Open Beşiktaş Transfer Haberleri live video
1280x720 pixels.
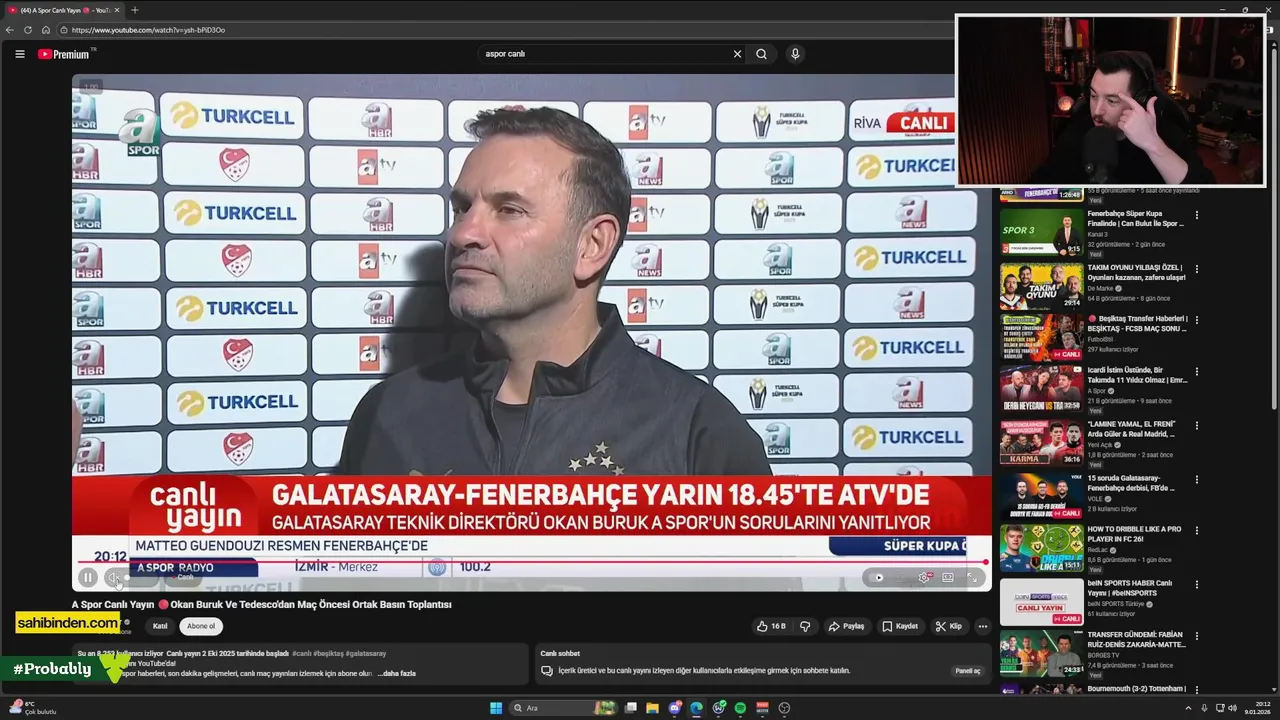(1137, 323)
